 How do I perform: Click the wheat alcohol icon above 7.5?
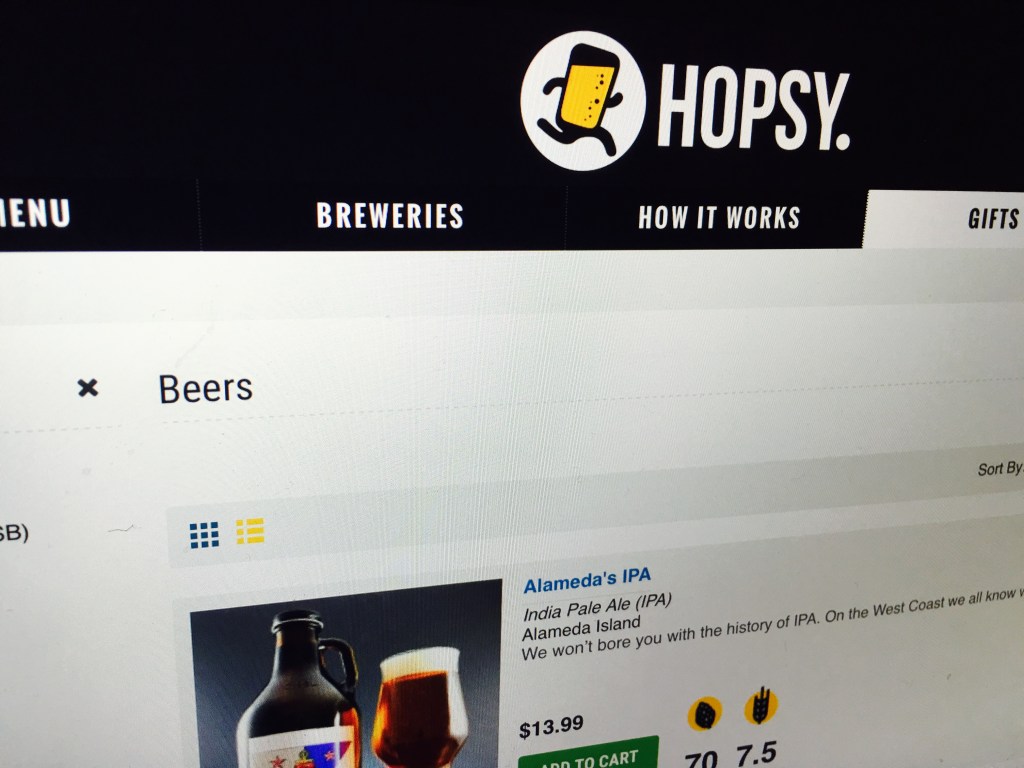(x=760, y=706)
